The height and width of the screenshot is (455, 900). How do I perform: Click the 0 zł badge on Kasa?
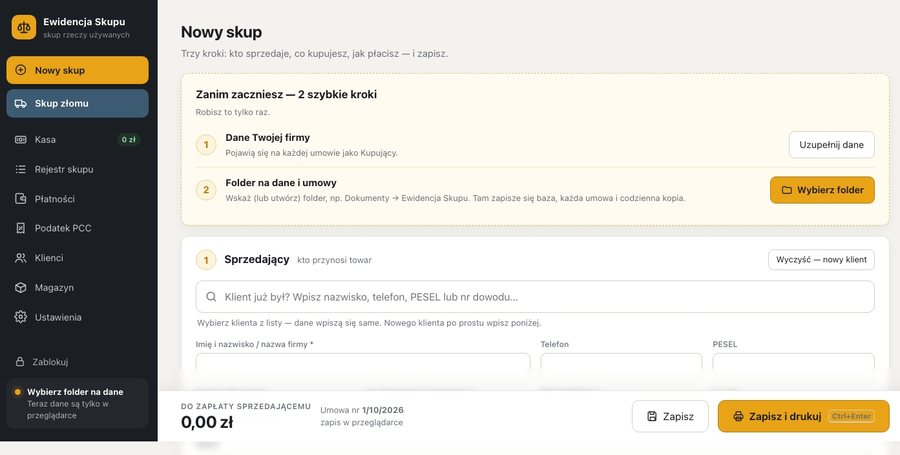pyautogui.click(x=129, y=139)
